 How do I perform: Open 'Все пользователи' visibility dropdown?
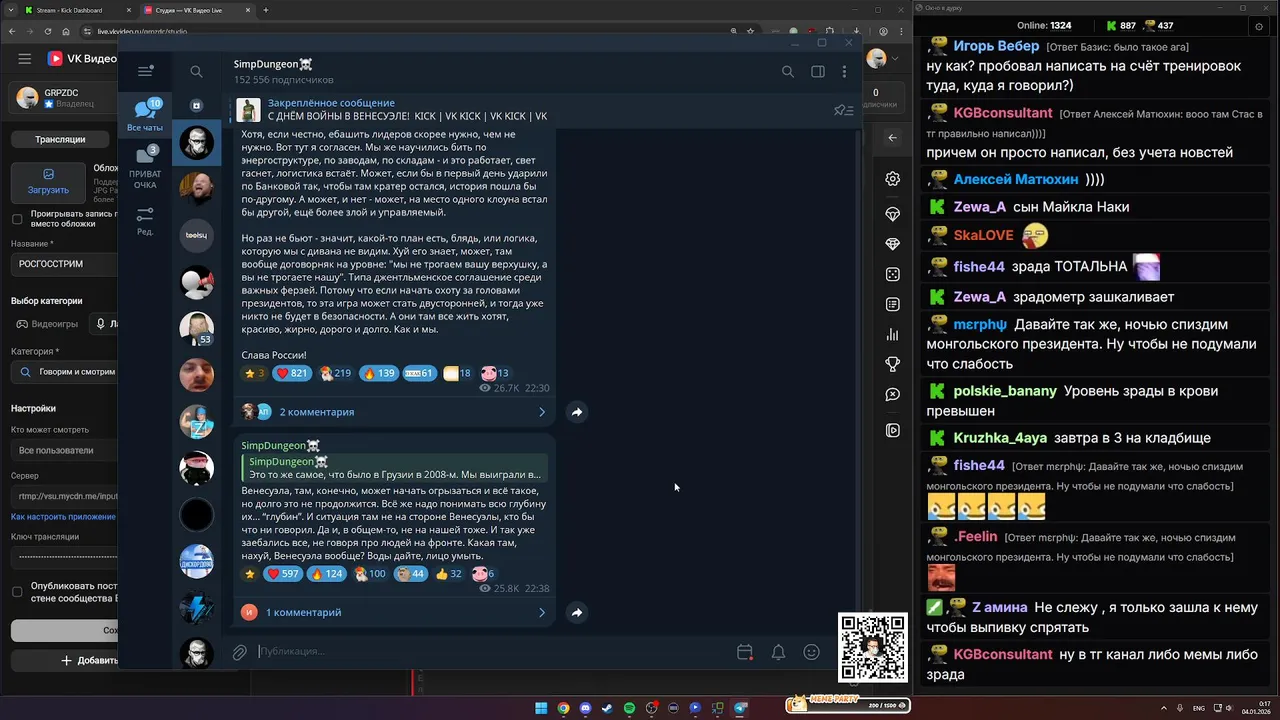65,450
